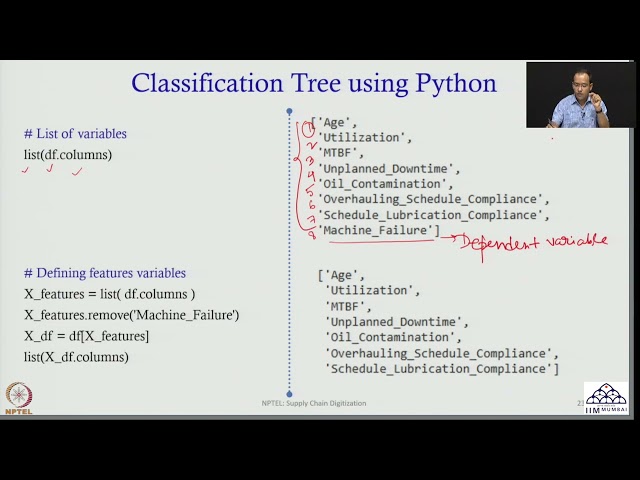
Task: Click 'Age' in the list containing Machine_Failure
Action: [334, 122]
